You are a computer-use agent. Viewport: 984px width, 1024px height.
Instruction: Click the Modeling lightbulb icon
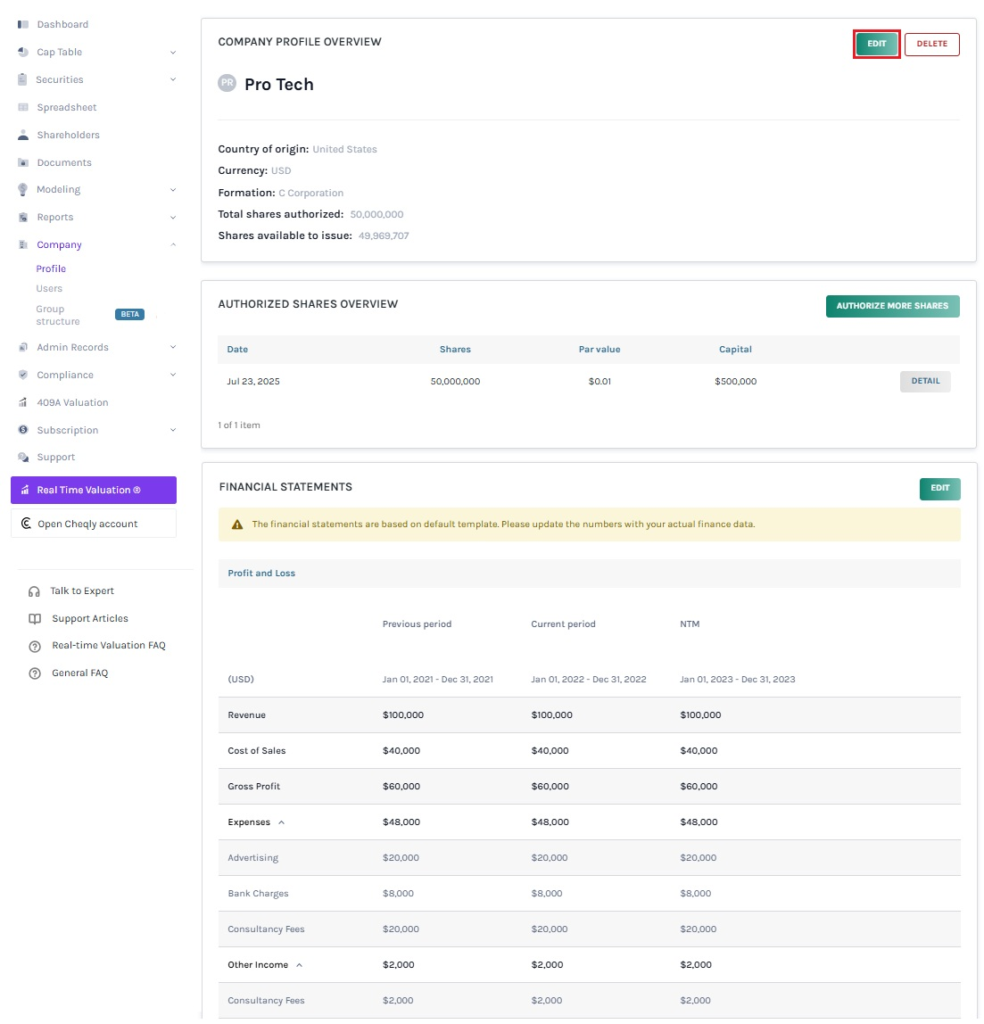click(23, 189)
